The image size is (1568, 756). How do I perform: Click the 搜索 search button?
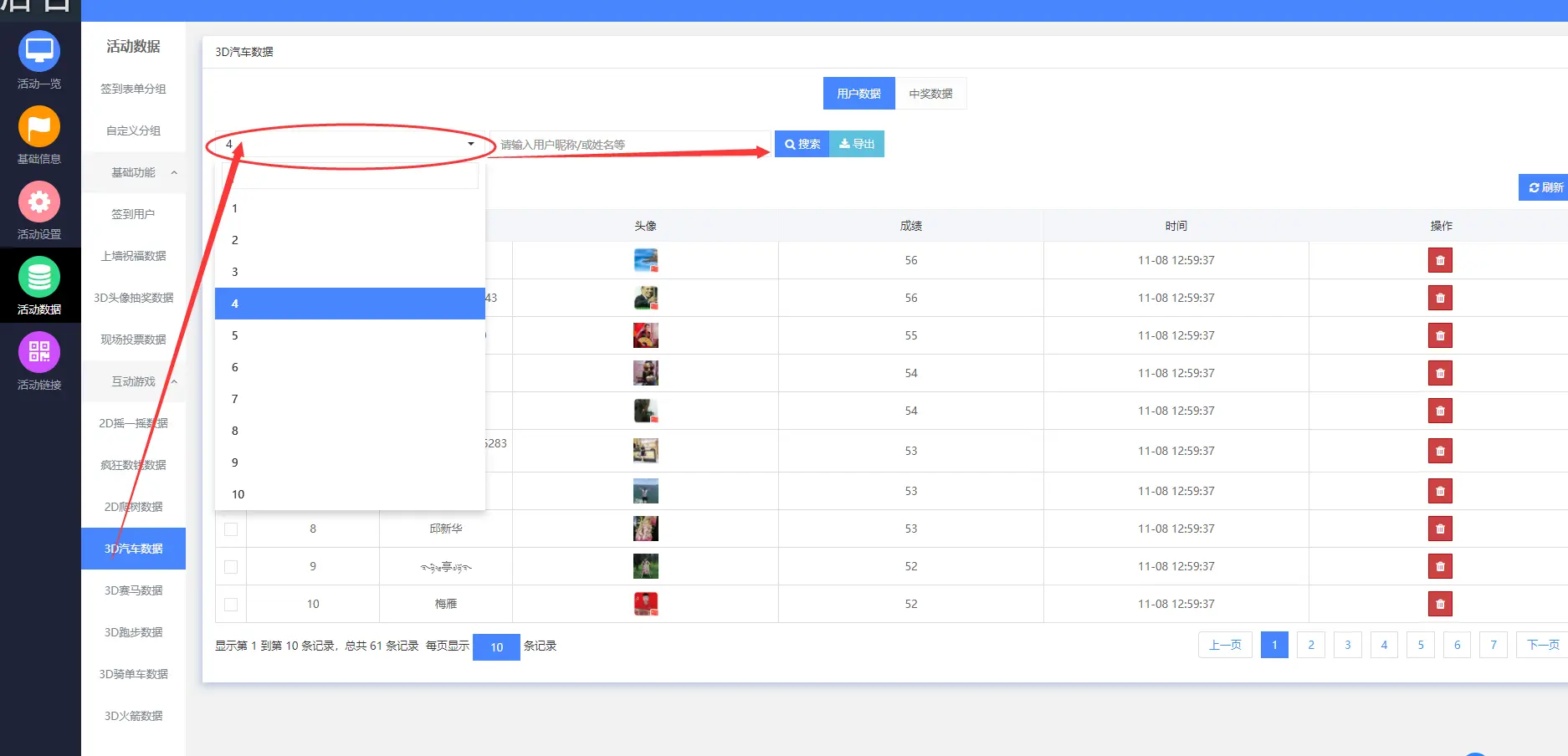click(x=802, y=144)
